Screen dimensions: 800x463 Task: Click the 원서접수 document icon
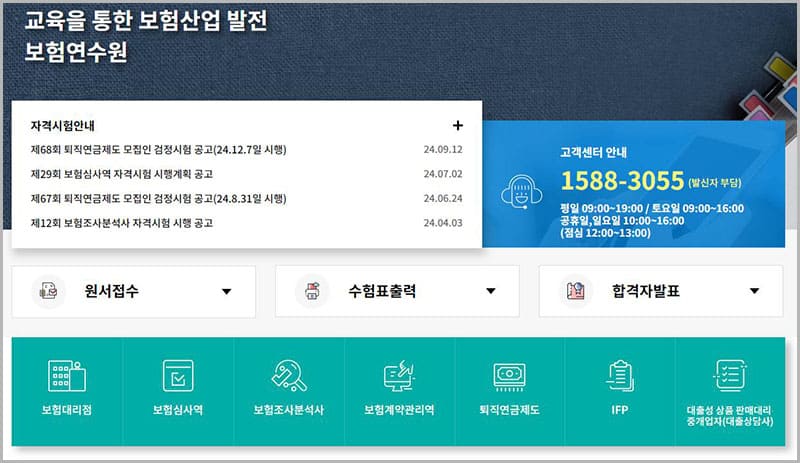[48, 291]
